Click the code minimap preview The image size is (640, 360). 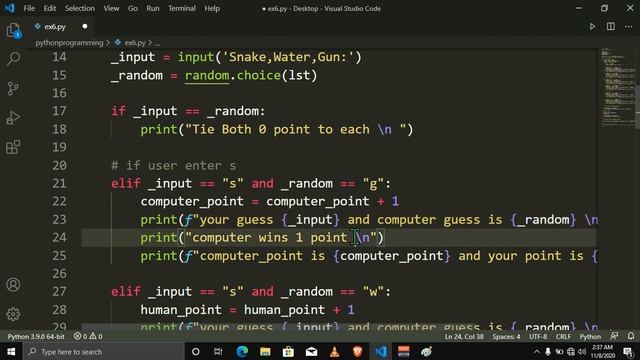click(x=617, y=86)
